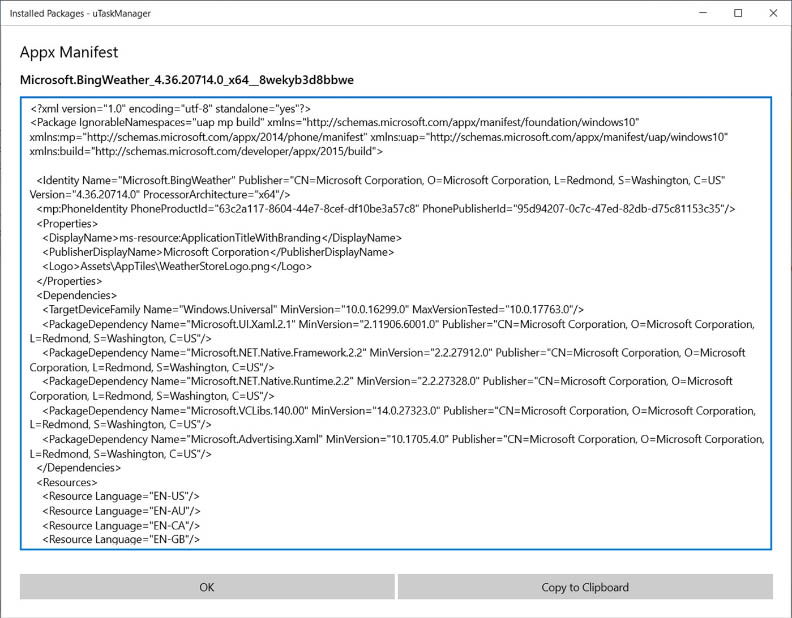Click the mp:PhoneIdentity PhoneProductId line
Screen dimensions: 792x618
[386, 209]
